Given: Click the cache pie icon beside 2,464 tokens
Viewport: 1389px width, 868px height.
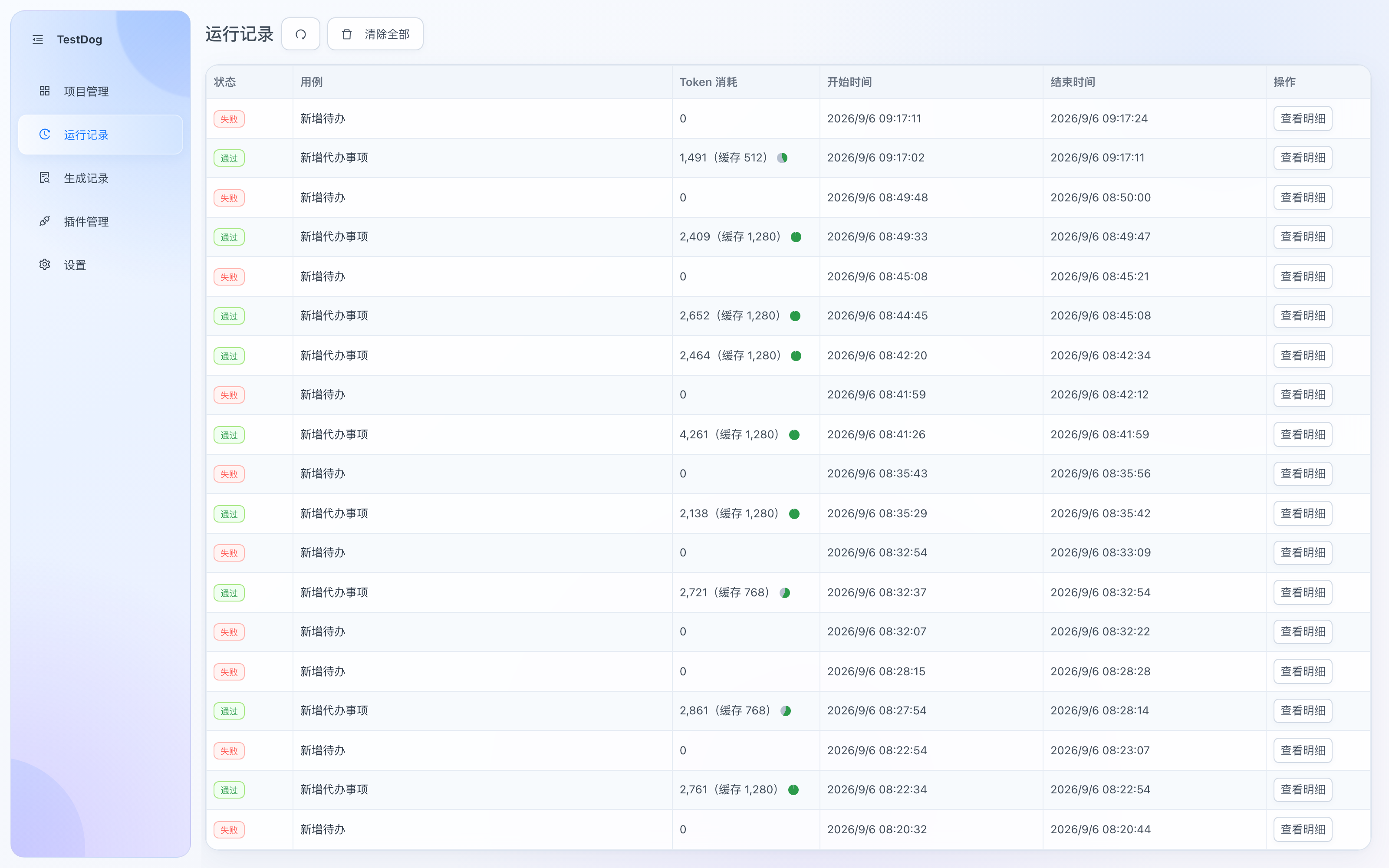Looking at the screenshot, I should (796, 356).
